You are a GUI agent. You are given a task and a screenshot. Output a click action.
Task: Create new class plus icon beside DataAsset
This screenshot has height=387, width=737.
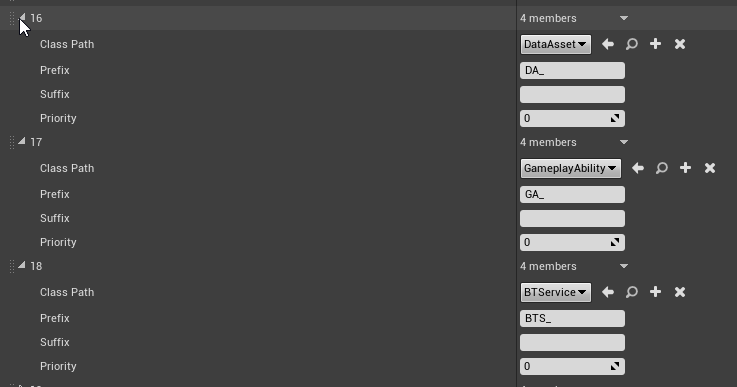click(x=655, y=44)
